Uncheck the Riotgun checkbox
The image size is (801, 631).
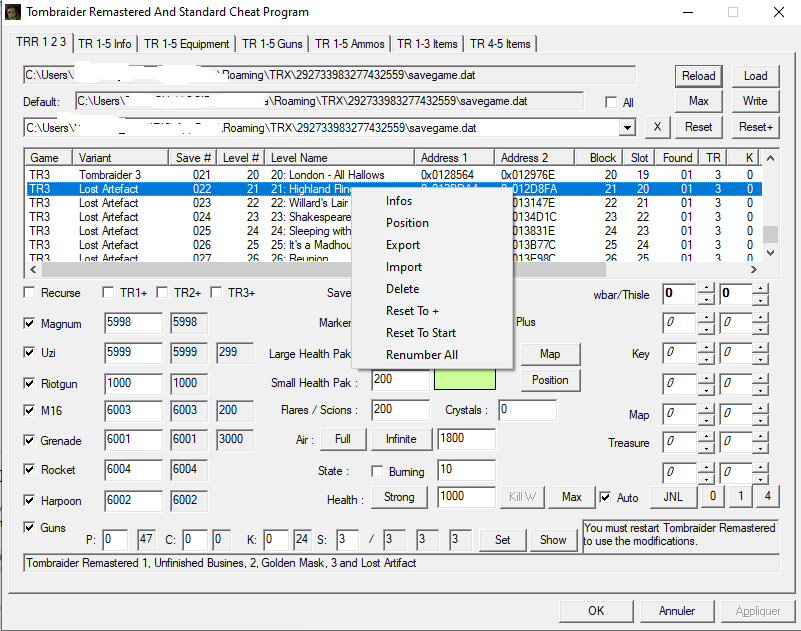coord(29,383)
